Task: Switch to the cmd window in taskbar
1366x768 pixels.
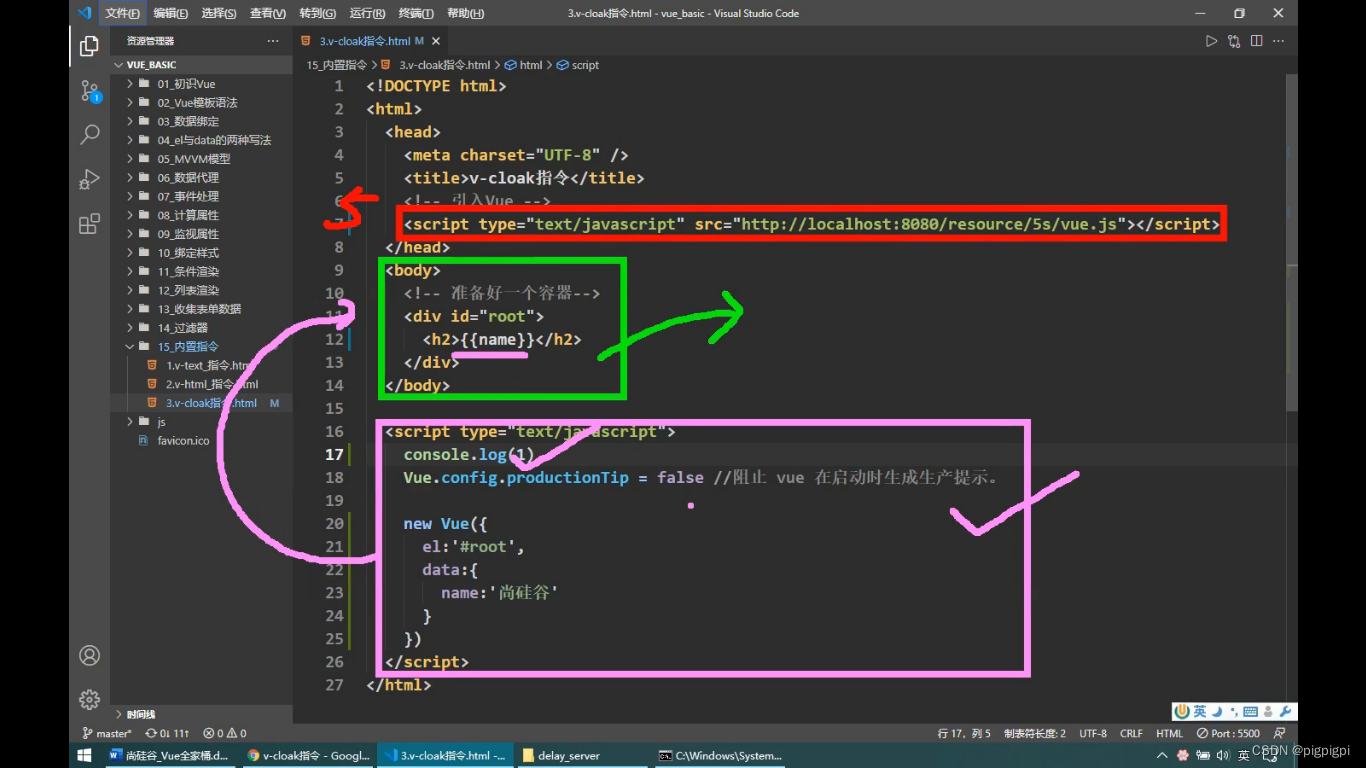Action: (x=720, y=755)
